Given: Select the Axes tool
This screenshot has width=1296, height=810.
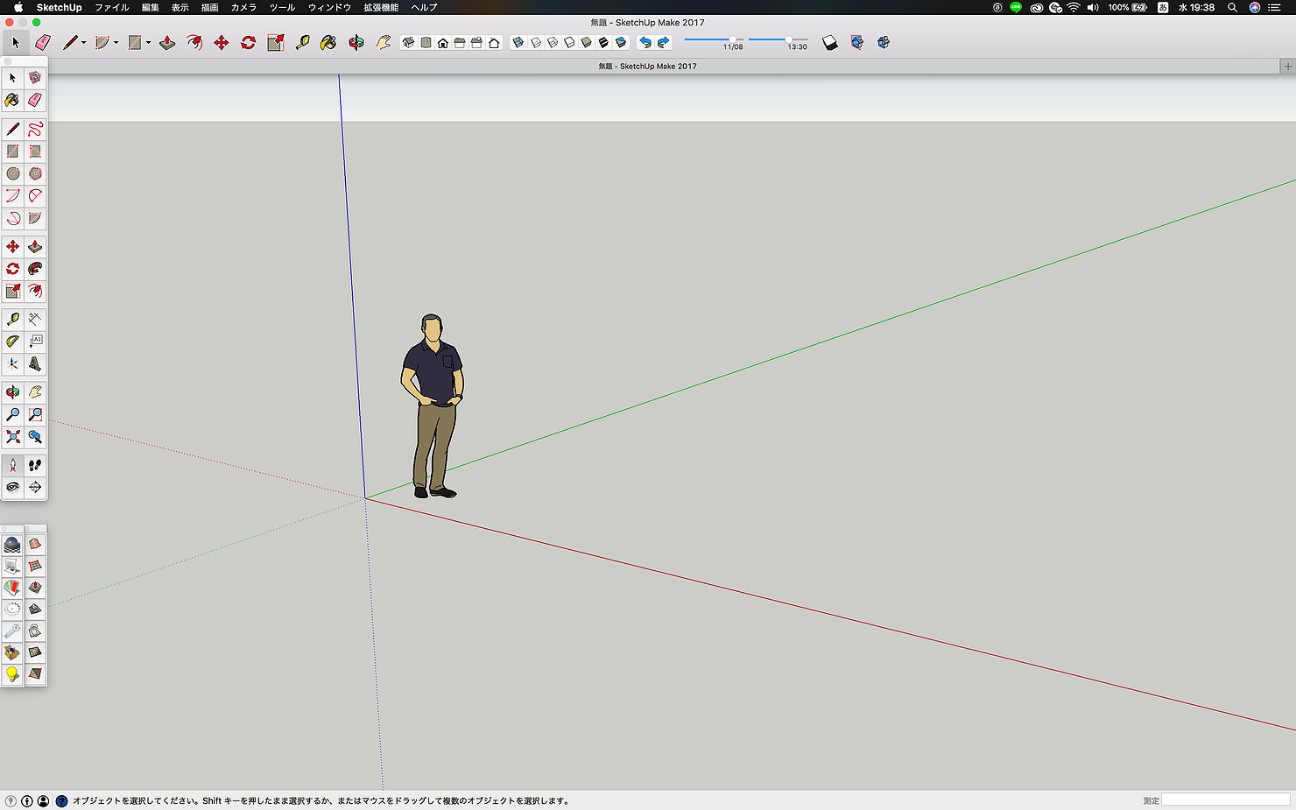Looking at the screenshot, I should click(x=13, y=364).
